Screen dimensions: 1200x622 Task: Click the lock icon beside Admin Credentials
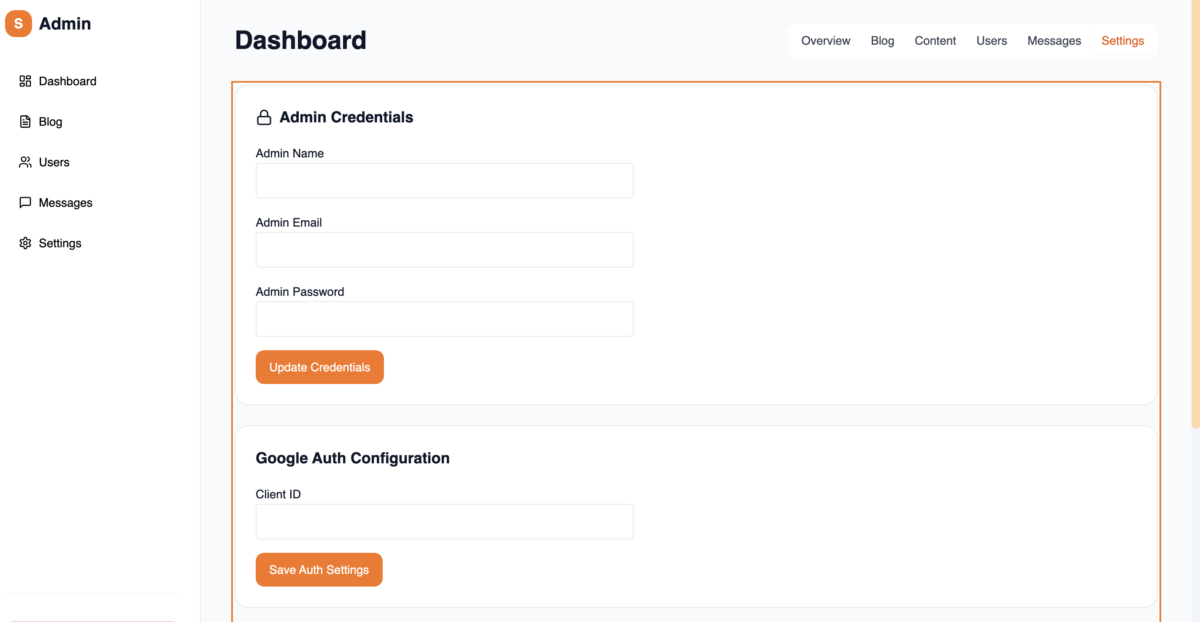(264, 117)
